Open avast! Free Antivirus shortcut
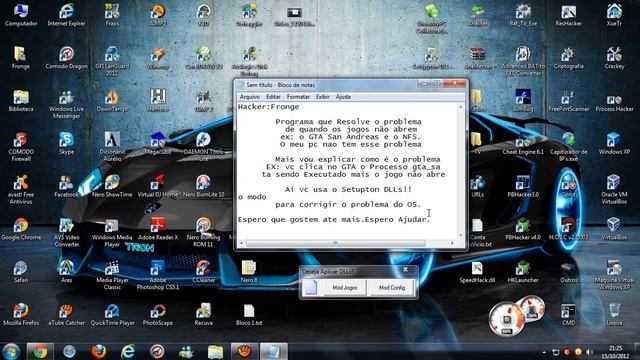The height and width of the screenshot is (360, 640). pos(21,190)
